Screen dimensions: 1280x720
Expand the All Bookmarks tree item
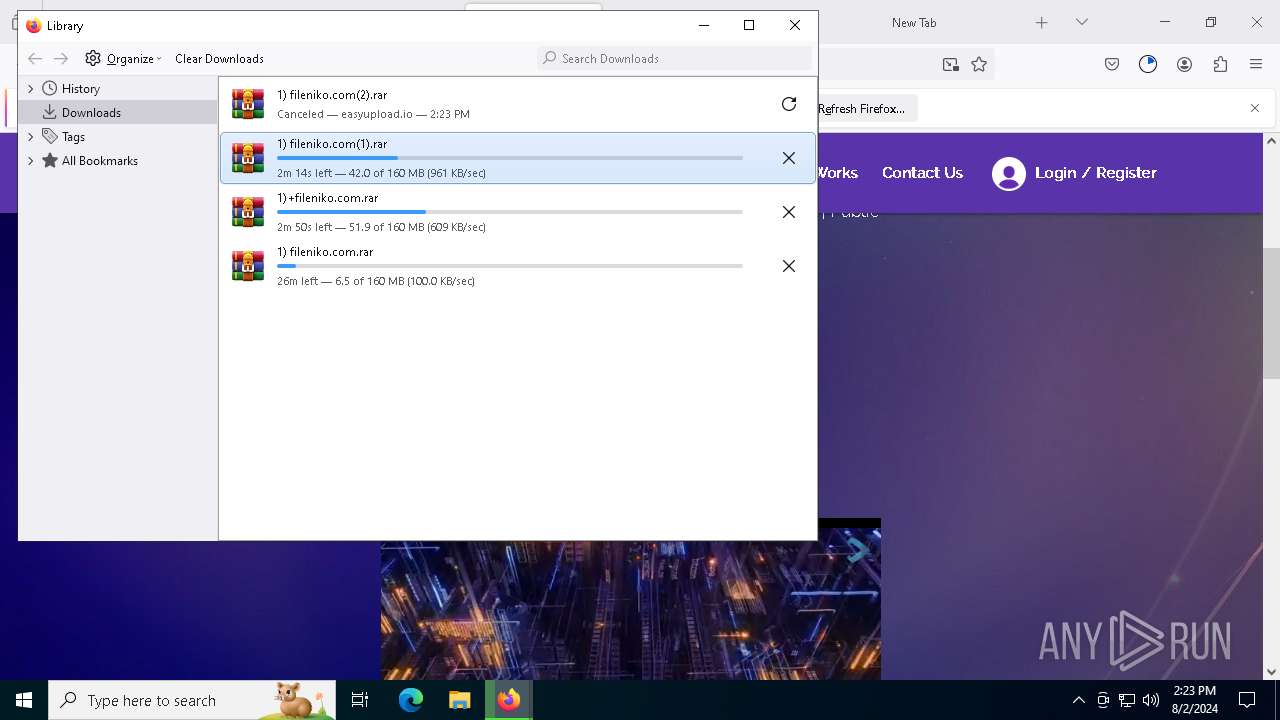(30, 161)
